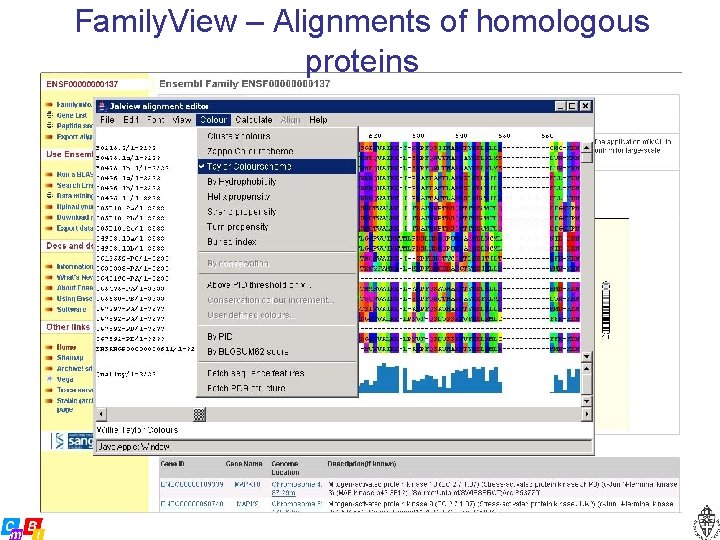The height and width of the screenshot is (540, 720).
Task: Click the conservation histogram bar chart
Action: tap(470, 378)
